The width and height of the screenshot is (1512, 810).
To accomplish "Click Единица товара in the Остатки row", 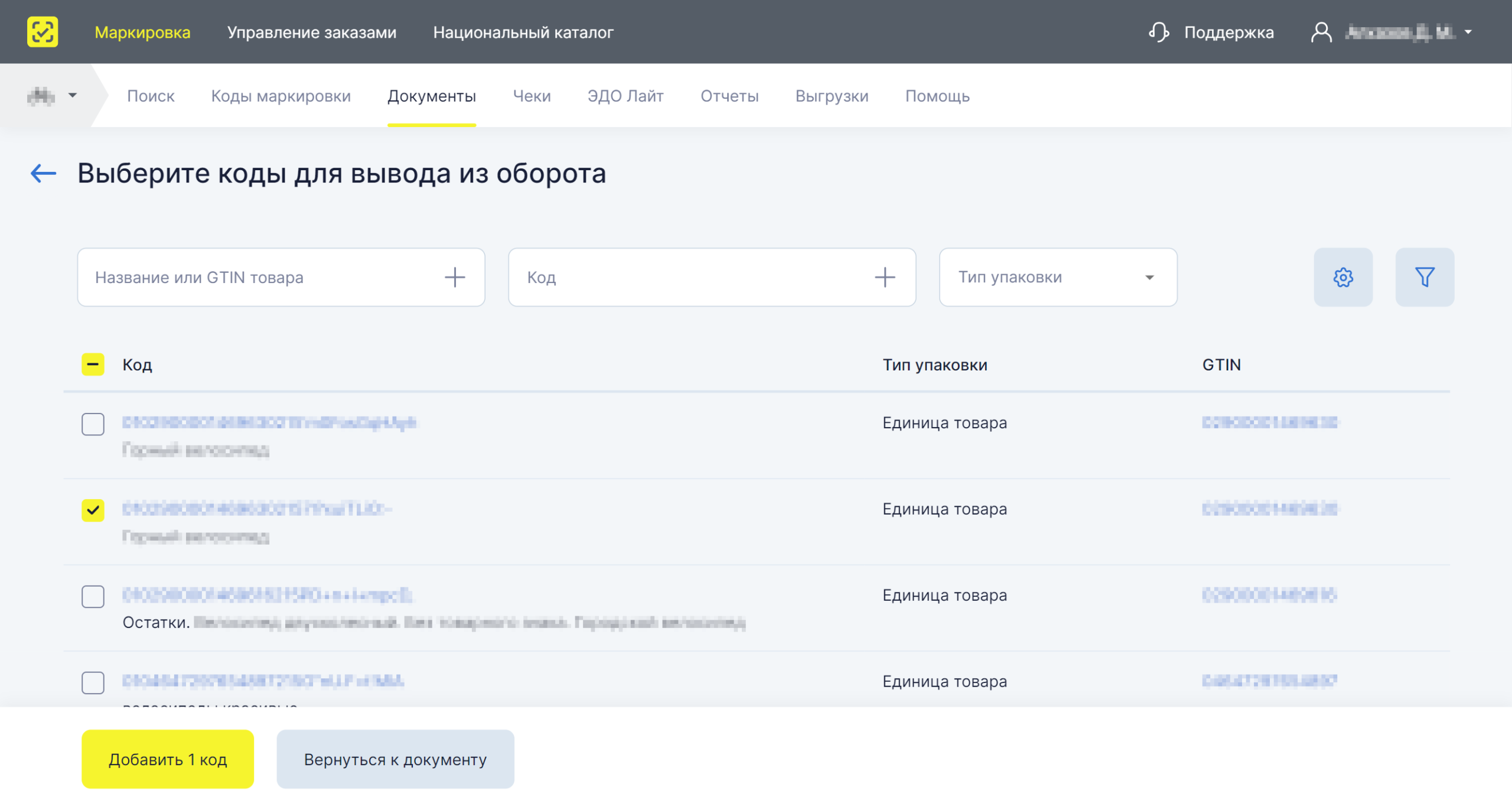I will click(x=944, y=595).
